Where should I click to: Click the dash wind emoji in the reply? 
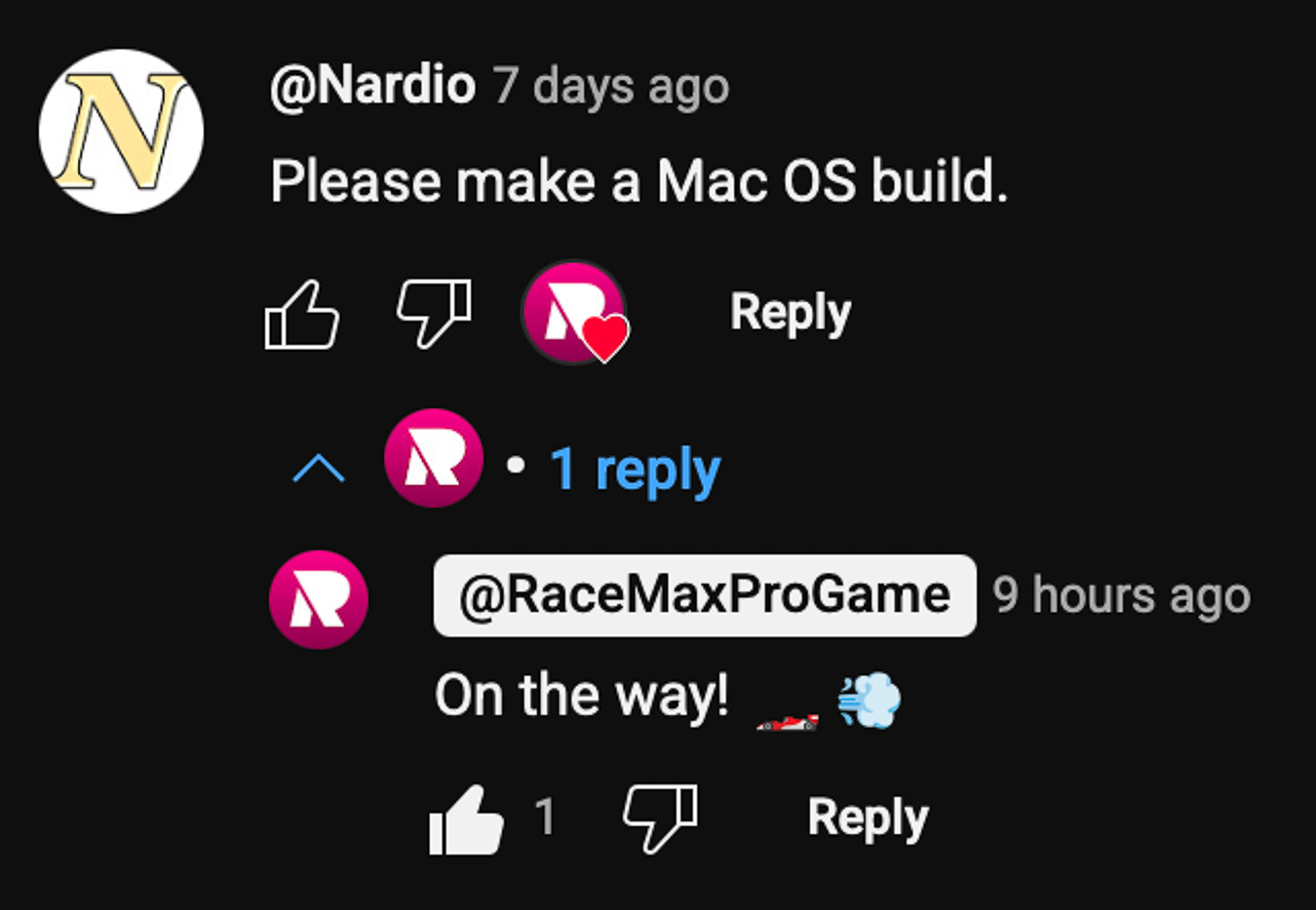tap(870, 700)
